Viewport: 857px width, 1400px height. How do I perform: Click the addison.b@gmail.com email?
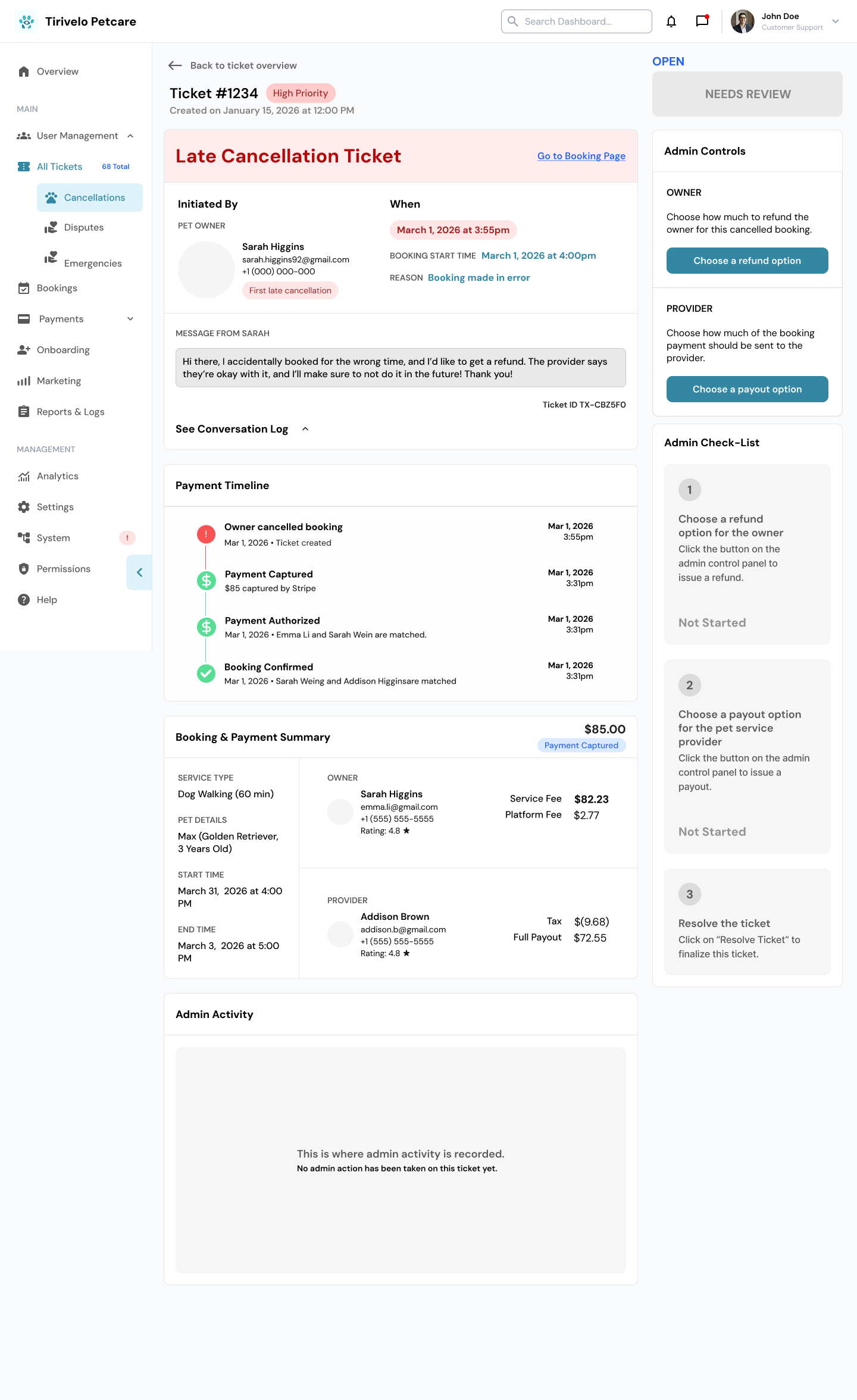pyautogui.click(x=404, y=929)
